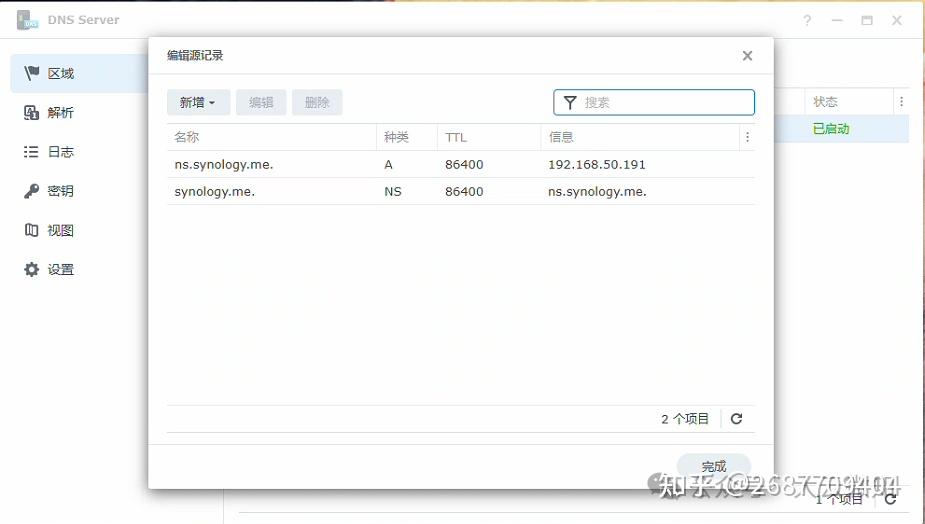Viewport: 925px width, 524px height.
Task: Click the 搜索 search input field
Action: 654,102
